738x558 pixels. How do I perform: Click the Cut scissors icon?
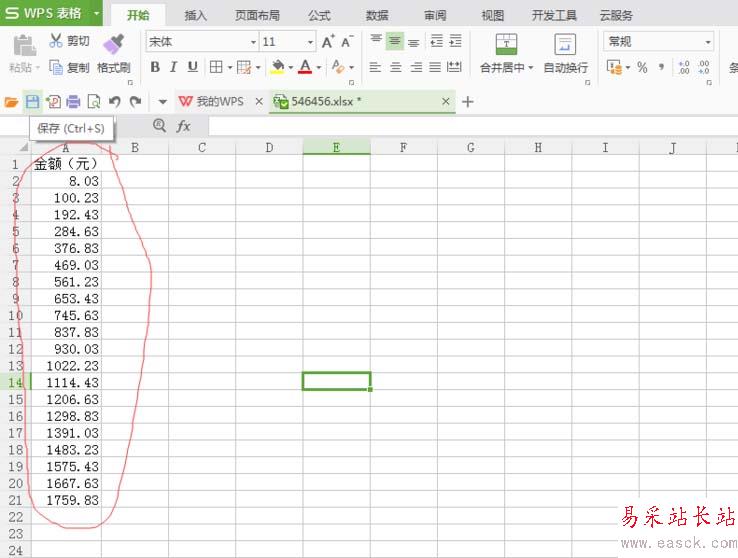click(x=56, y=40)
